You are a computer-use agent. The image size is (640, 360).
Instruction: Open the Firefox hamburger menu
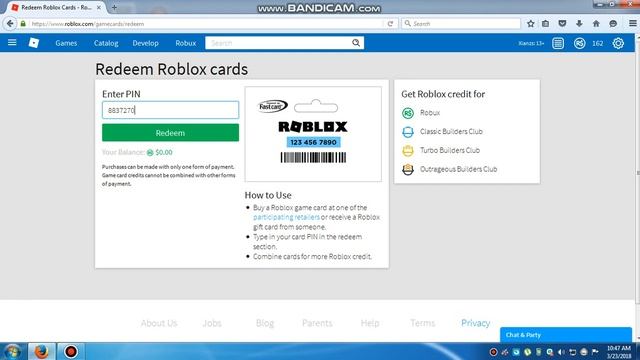632,24
